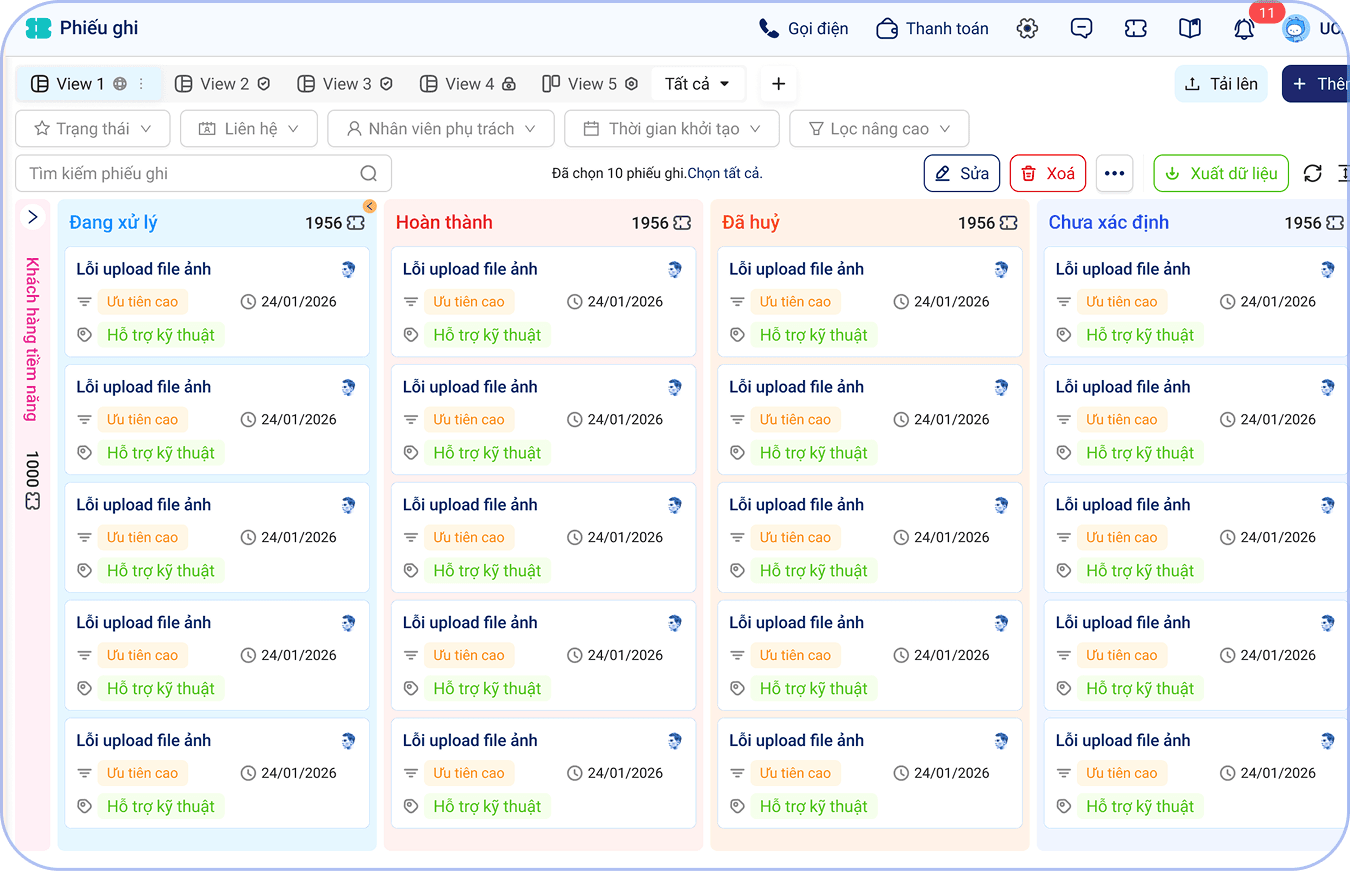Open the documentation book icon in header
Screen dimensions: 1350x871
(x=1190, y=29)
